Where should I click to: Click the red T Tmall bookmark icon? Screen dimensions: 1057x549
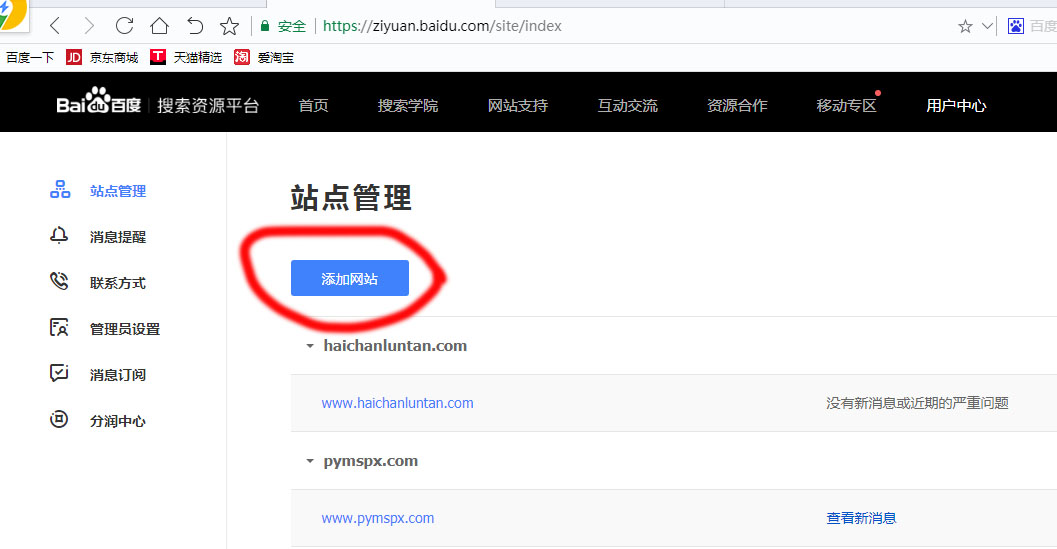click(x=158, y=57)
